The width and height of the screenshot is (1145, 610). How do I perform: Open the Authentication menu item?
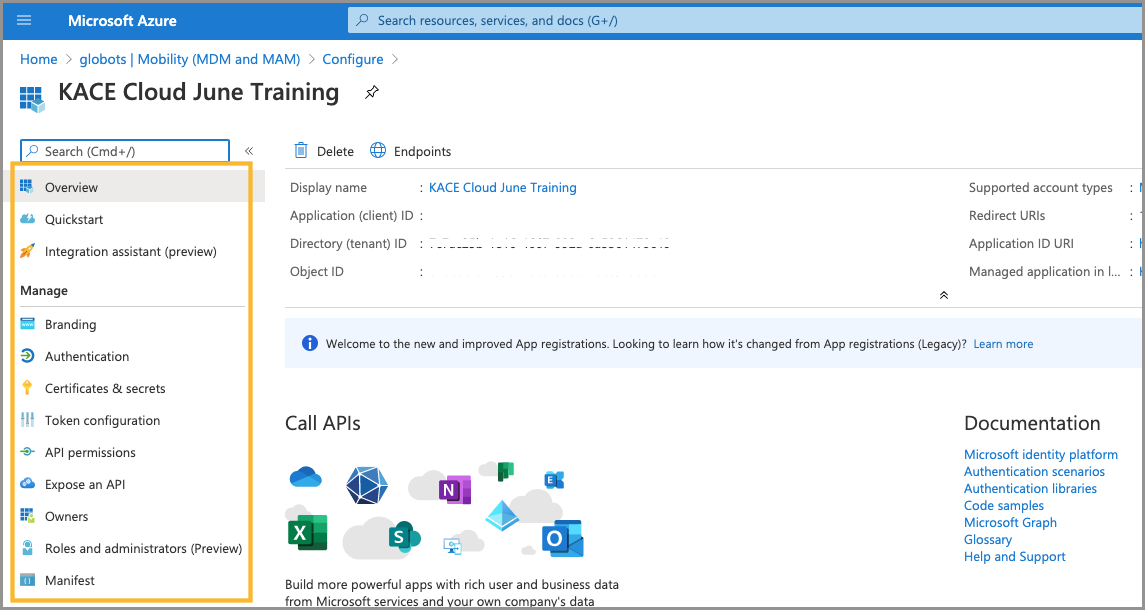pos(87,356)
